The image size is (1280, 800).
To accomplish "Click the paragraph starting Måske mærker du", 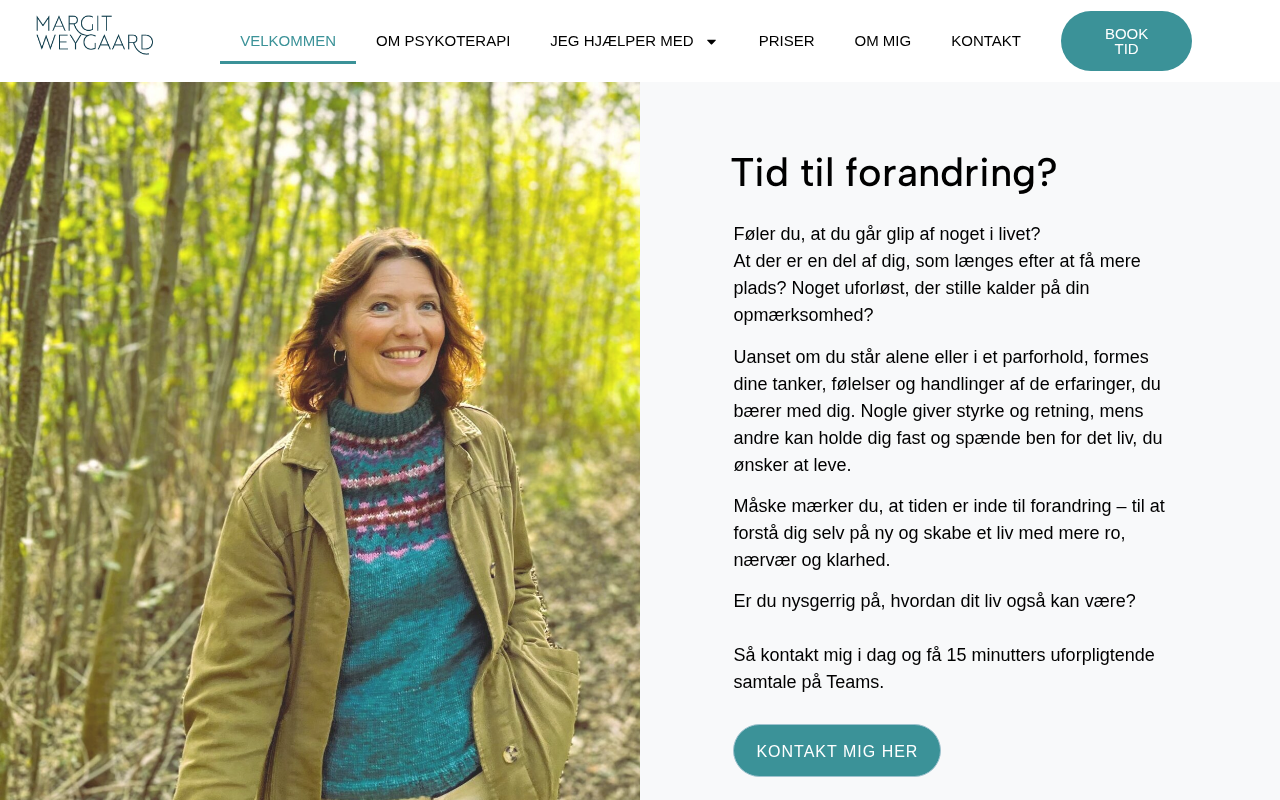I will pos(950,533).
